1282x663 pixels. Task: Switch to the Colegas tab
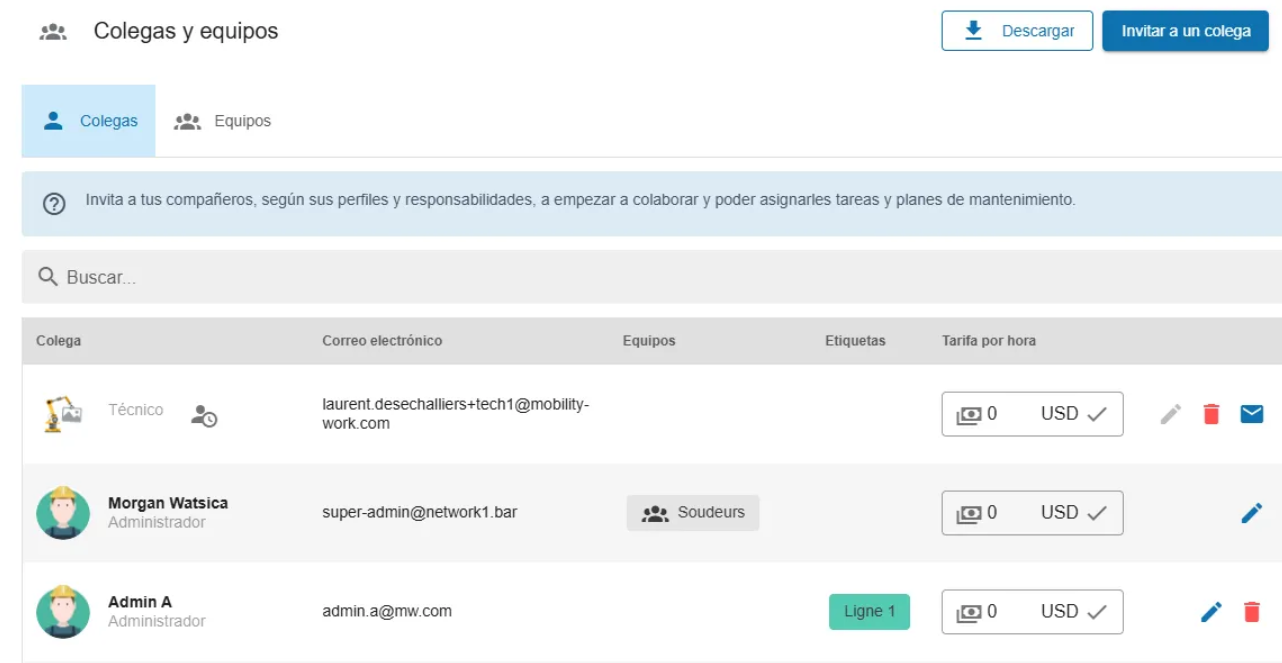click(89, 121)
